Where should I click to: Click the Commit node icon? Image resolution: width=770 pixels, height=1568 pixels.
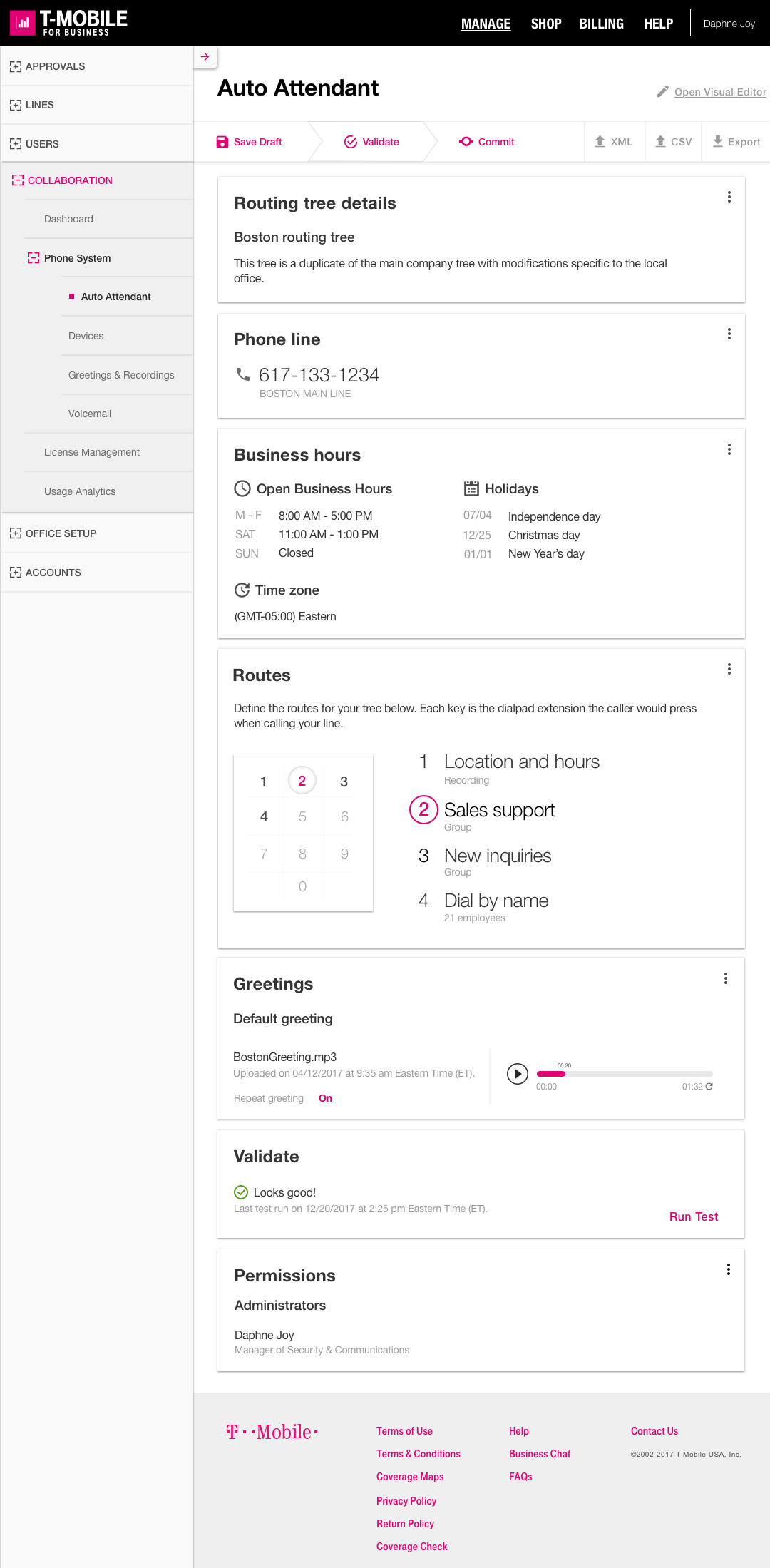[x=466, y=142]
